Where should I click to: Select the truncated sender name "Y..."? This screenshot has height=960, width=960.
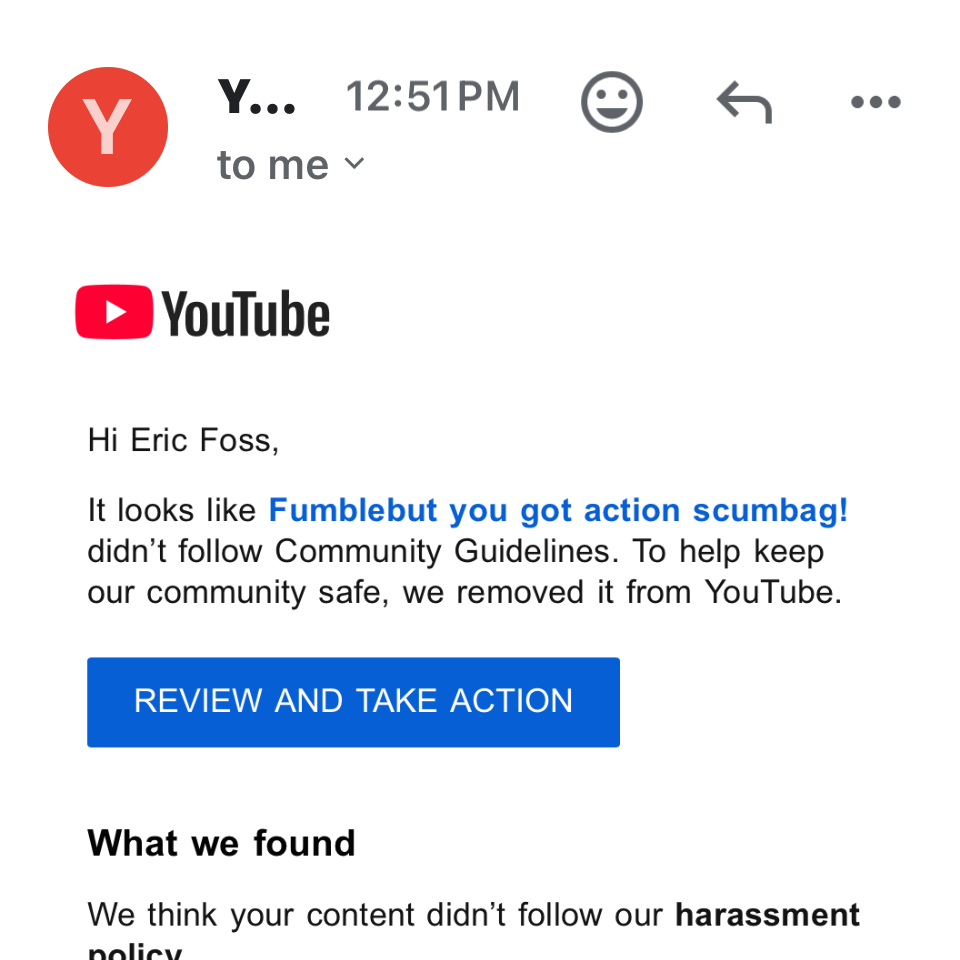257,98
